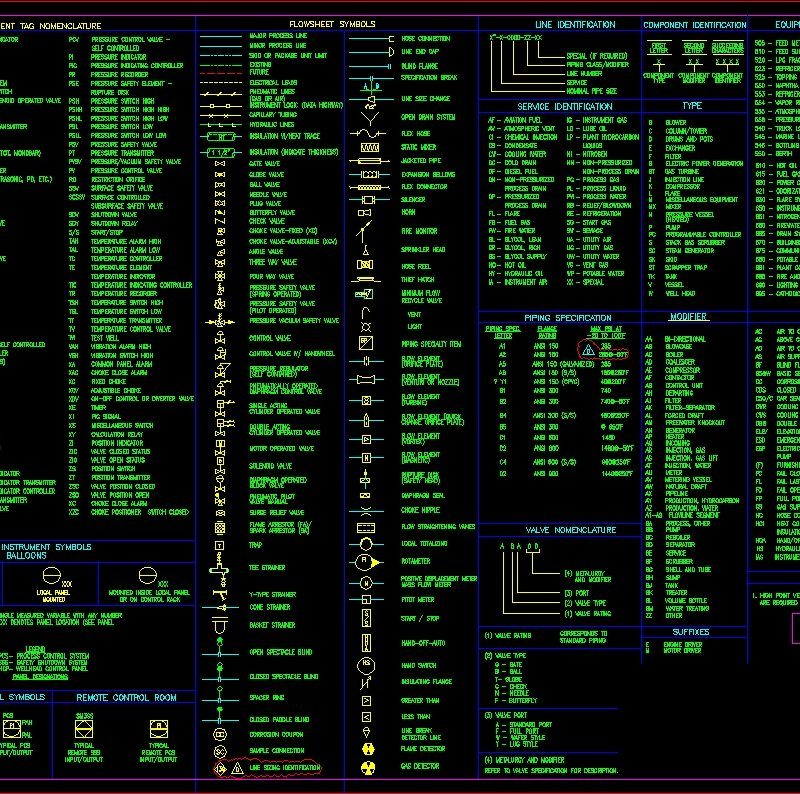Click the Rotameter symbol
The image size is (800, 794).
pos(363,562)
